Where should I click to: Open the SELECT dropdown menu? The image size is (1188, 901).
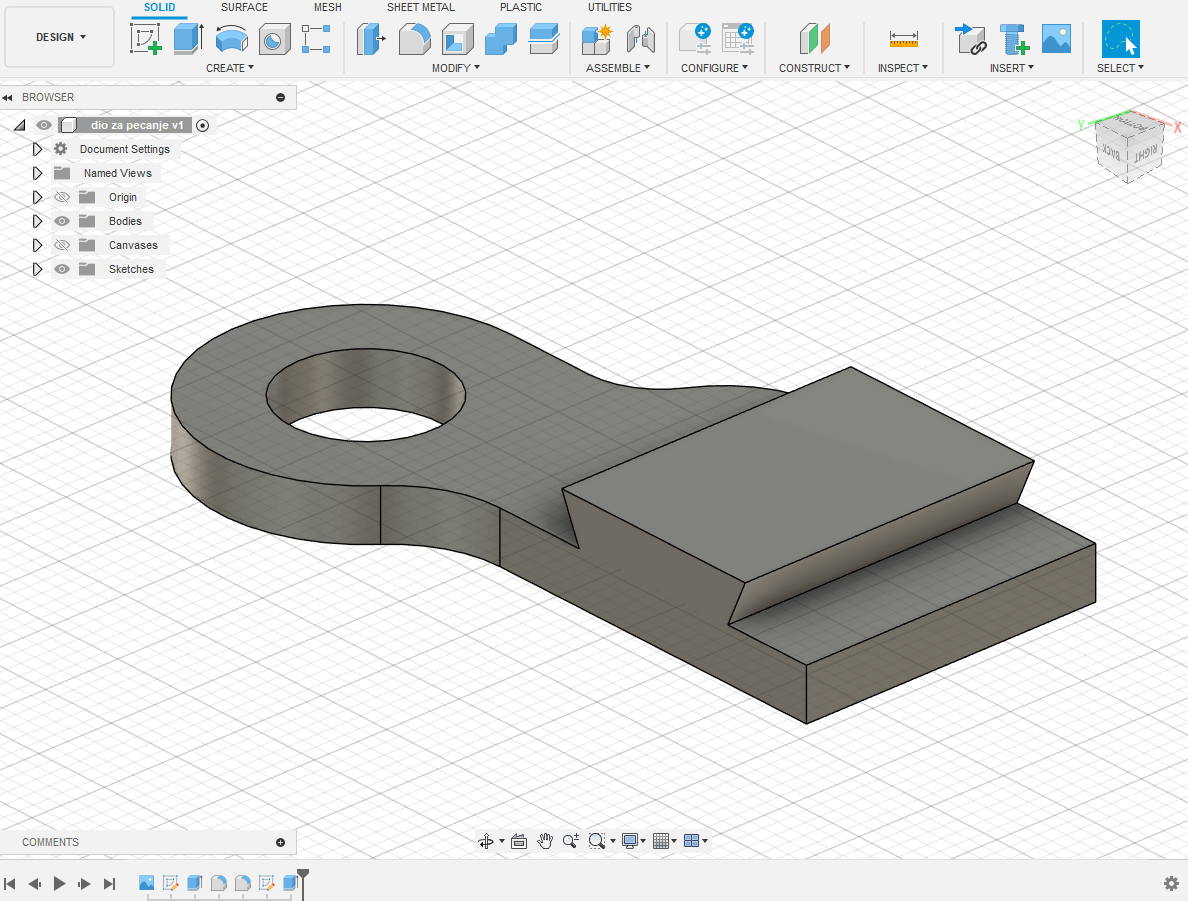(x=1120, y=68)
